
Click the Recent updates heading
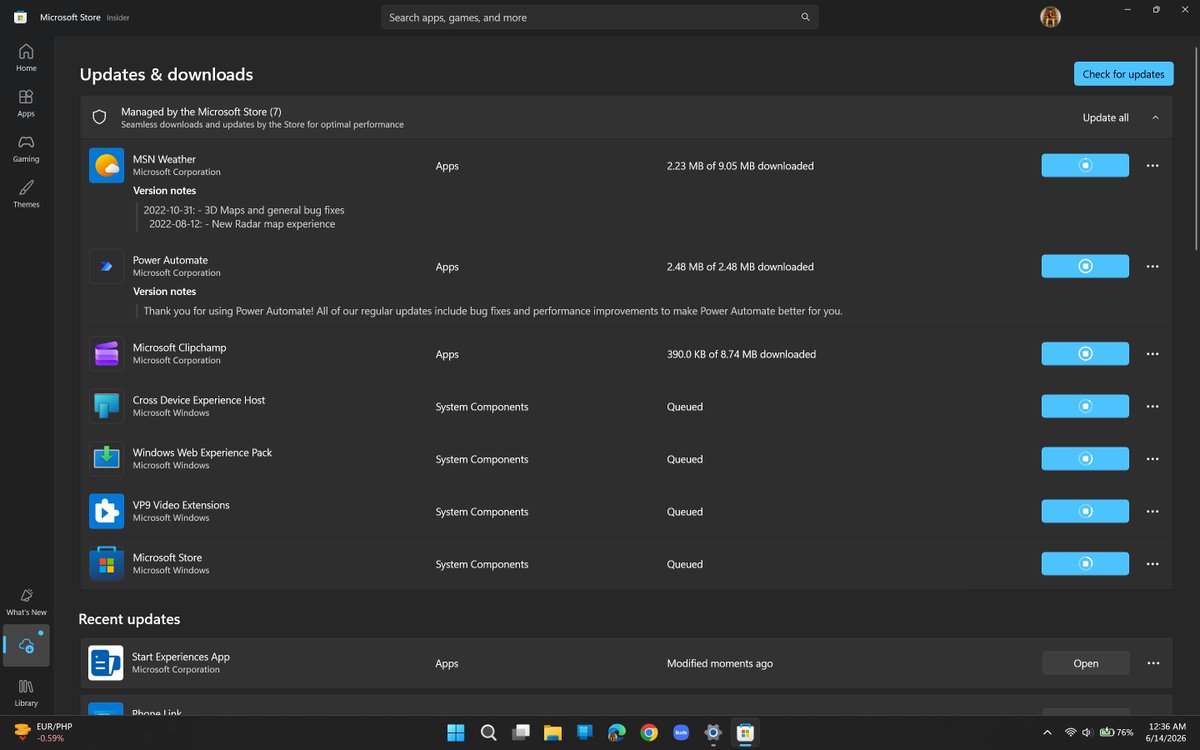point(129,619)
